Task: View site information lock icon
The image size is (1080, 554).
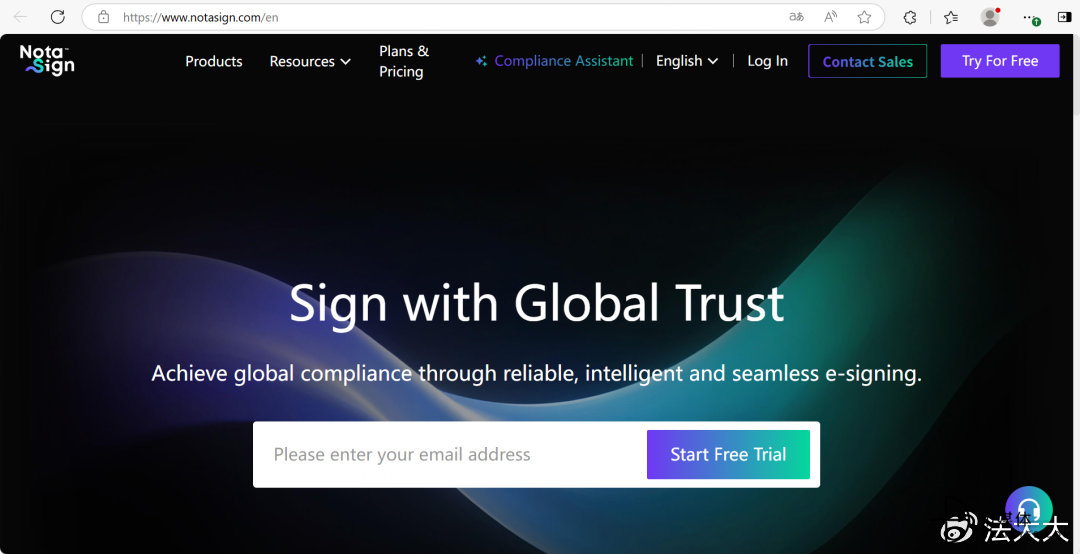Action: (103, 17)
